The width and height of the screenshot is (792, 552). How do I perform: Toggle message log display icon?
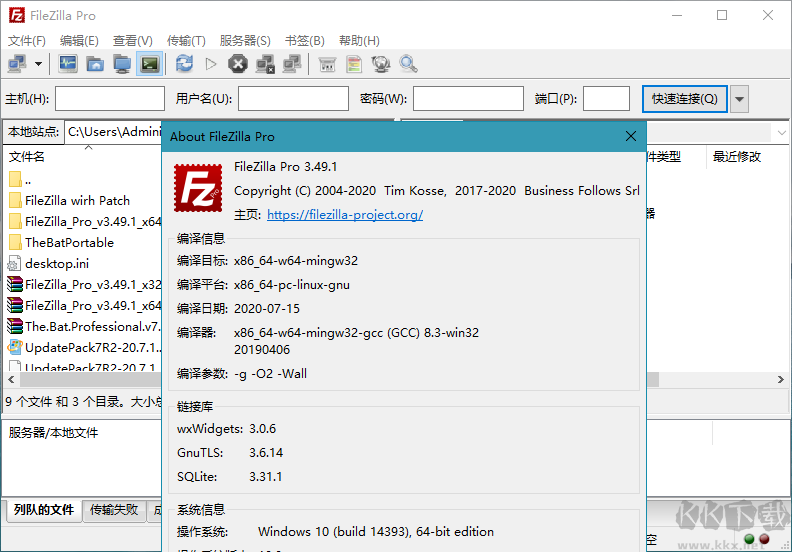[68, 64]
